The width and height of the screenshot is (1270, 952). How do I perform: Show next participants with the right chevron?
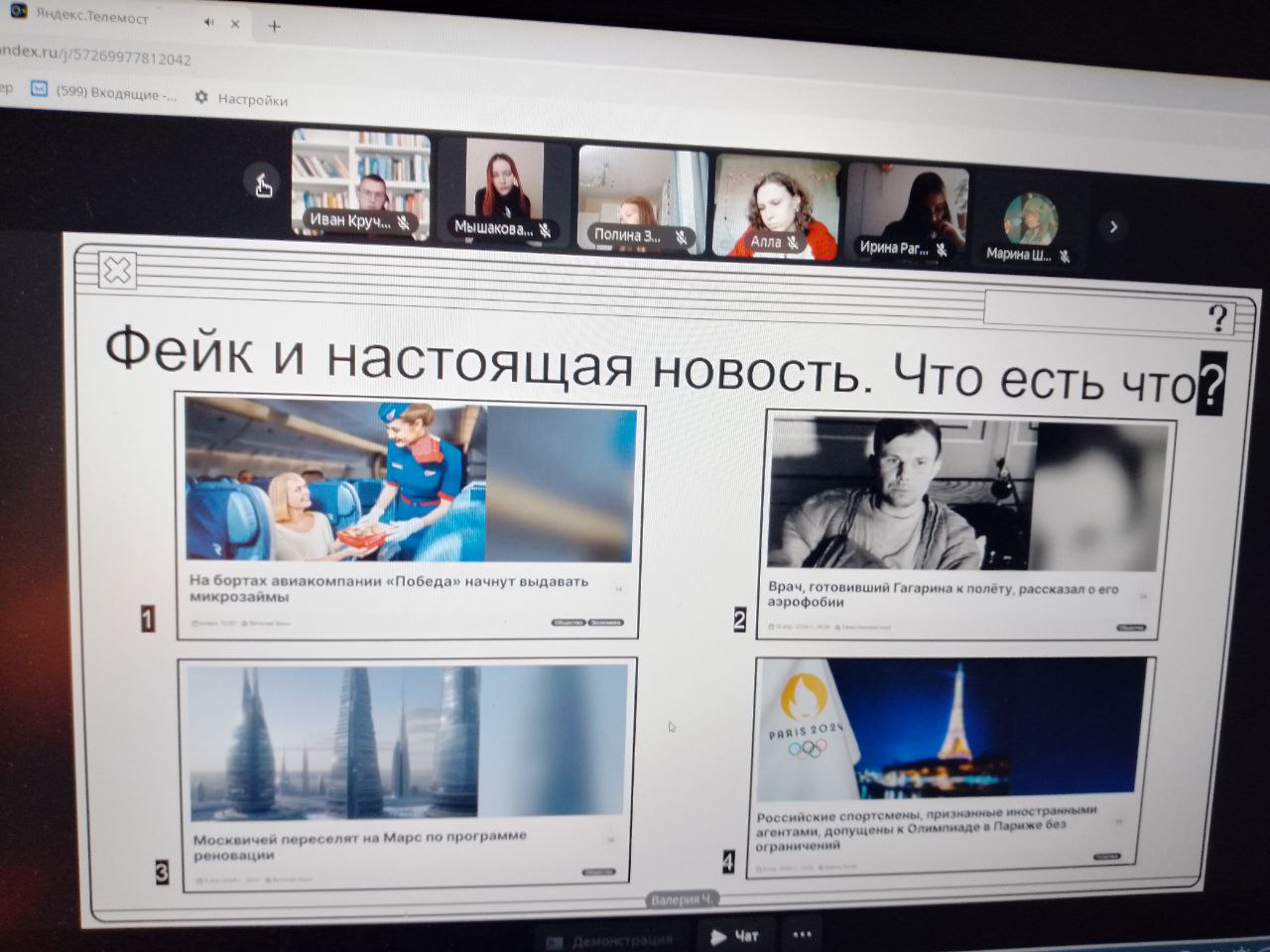coord(1113,227)
